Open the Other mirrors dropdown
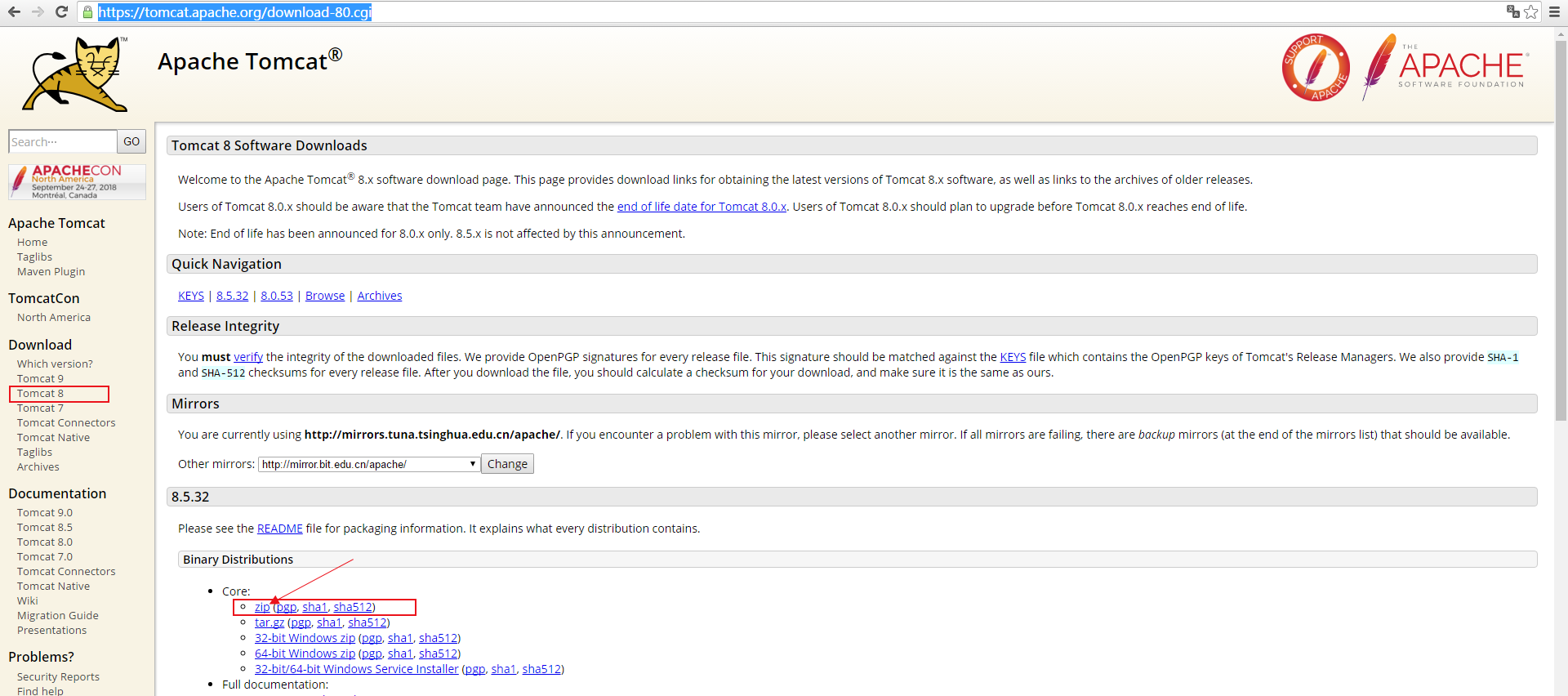The image size is (1568, 696). coord(369,464)
